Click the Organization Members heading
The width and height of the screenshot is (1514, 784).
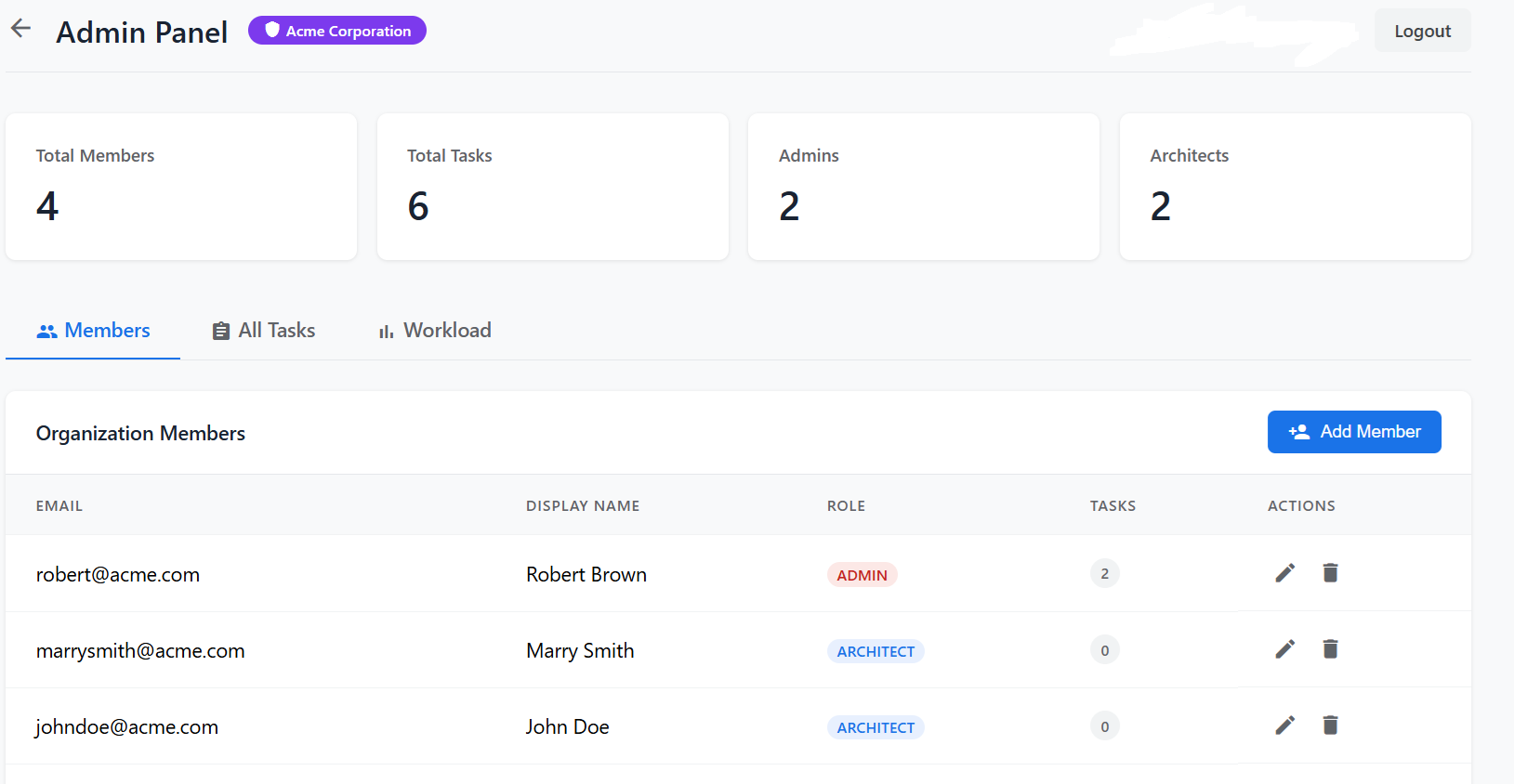tap(140, 434)
